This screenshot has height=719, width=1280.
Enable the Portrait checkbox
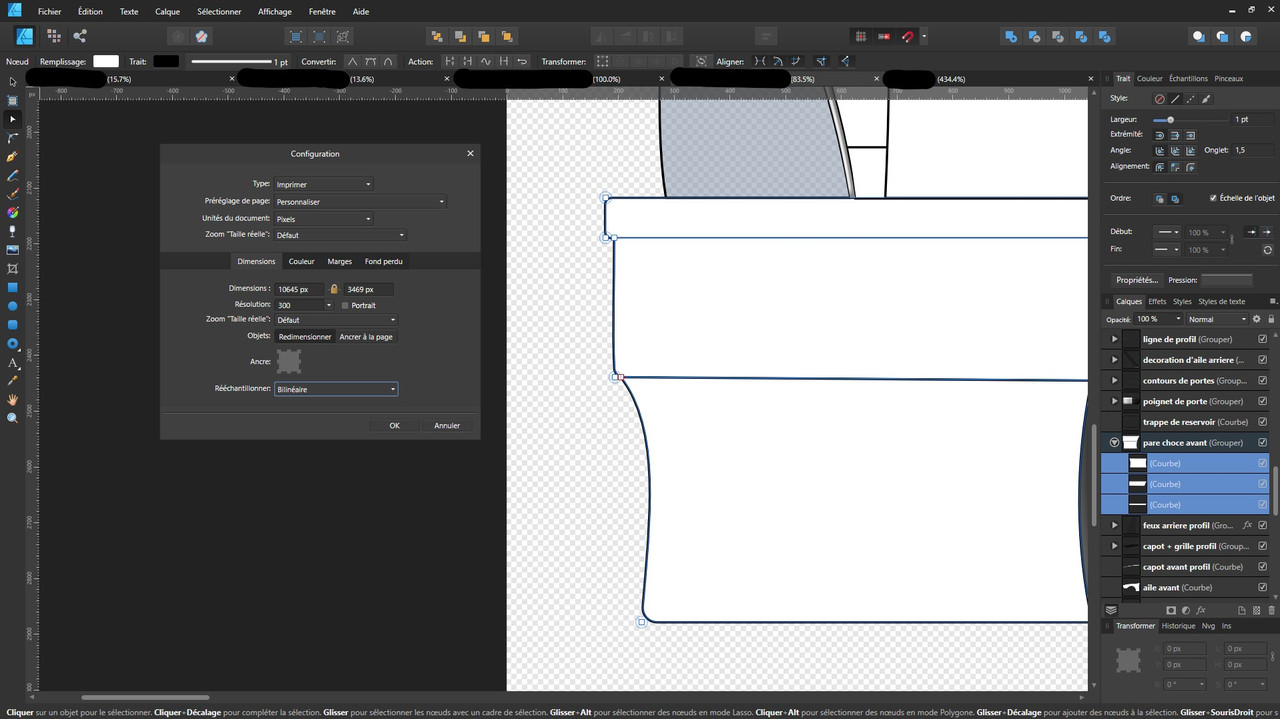[x=345, y=305]
